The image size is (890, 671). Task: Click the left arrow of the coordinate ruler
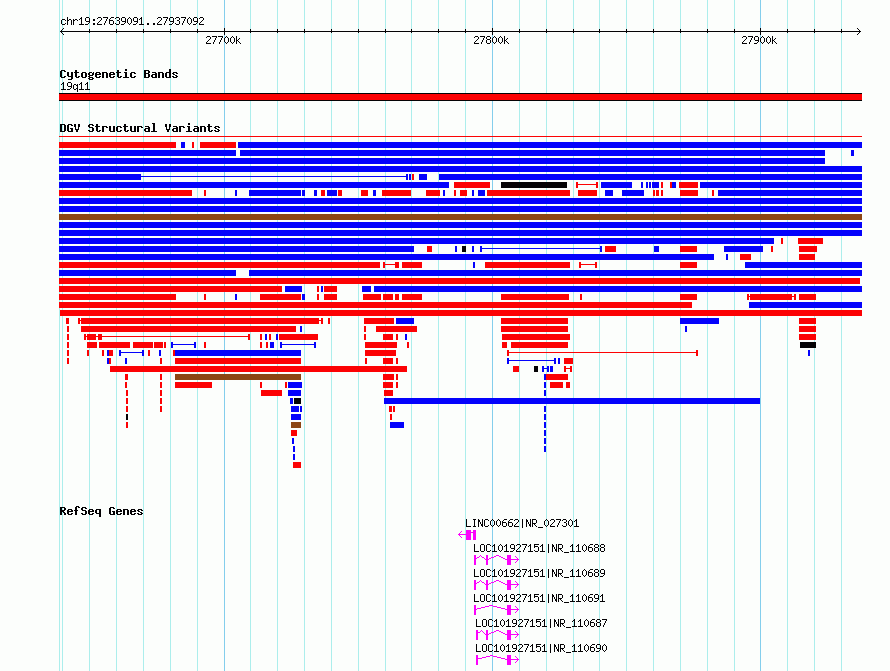click(62, 32)
